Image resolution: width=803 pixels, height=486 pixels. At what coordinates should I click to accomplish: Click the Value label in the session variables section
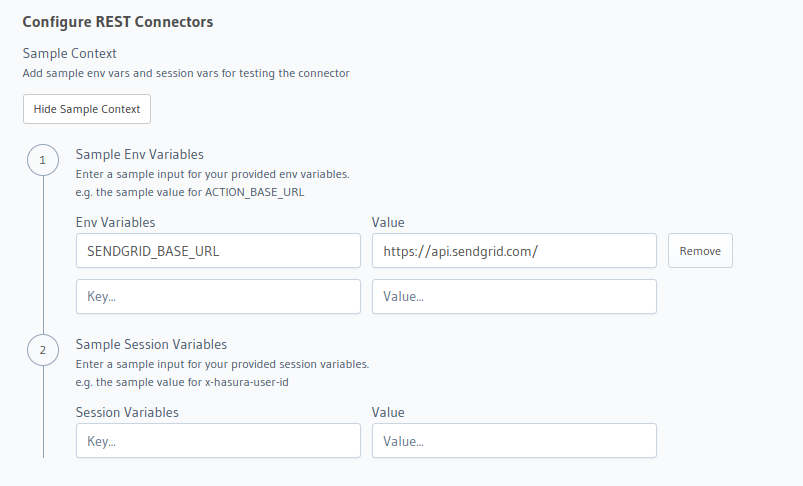coord(388,412)
